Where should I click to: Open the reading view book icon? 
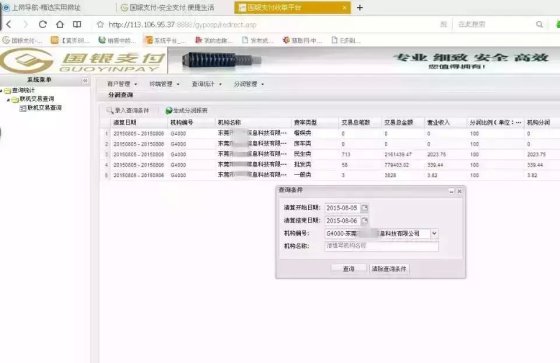[x=77, y=24]
